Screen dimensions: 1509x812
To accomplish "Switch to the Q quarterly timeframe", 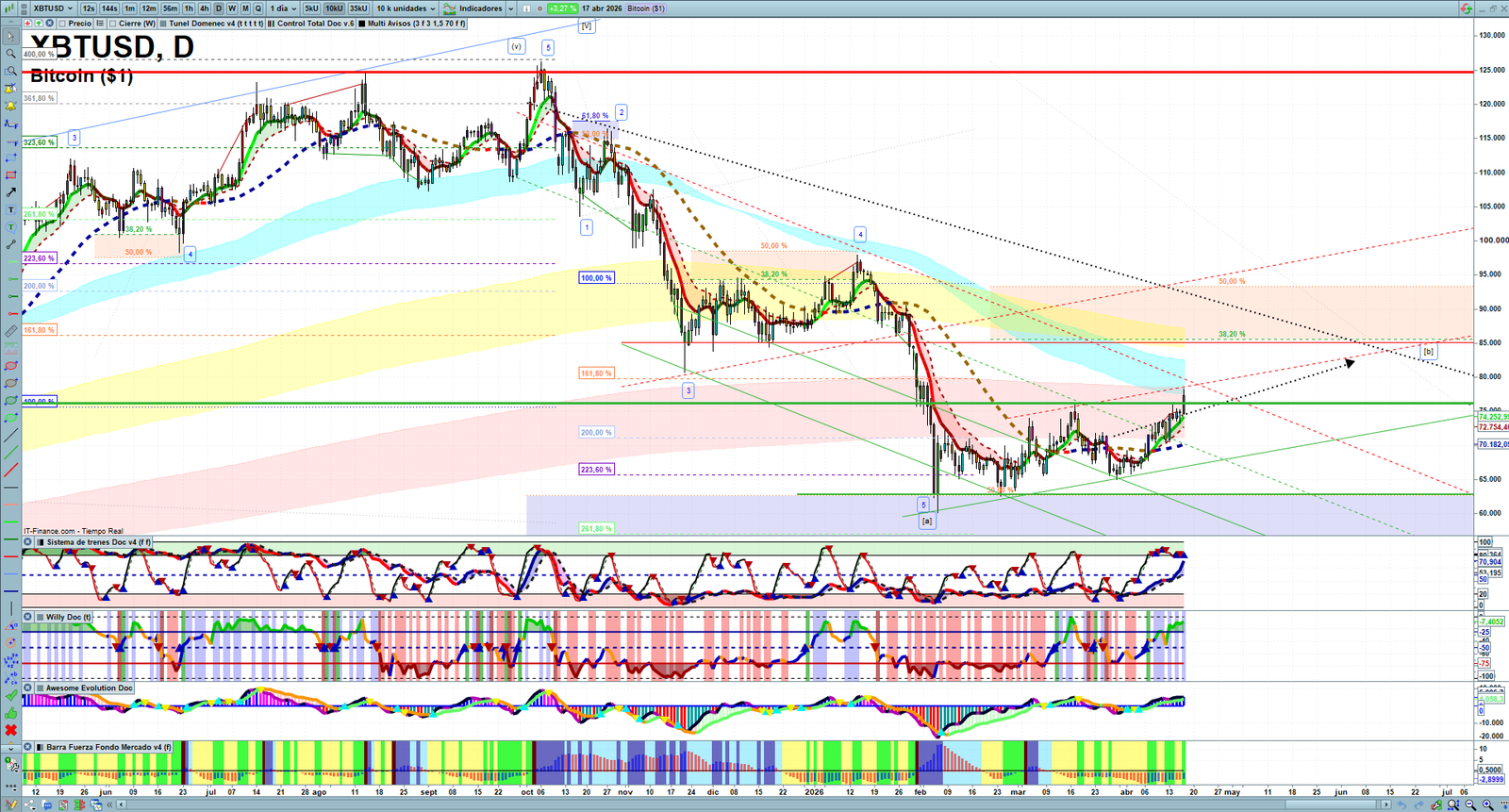I will 258,8.
